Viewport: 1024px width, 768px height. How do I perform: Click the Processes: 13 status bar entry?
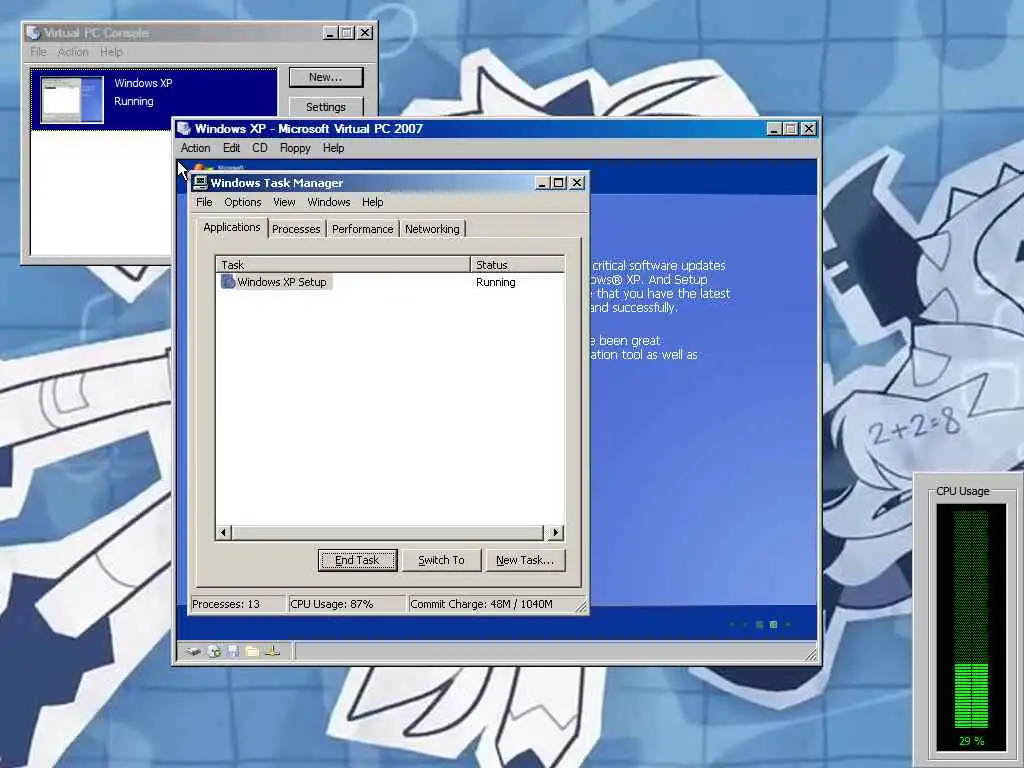238,604
